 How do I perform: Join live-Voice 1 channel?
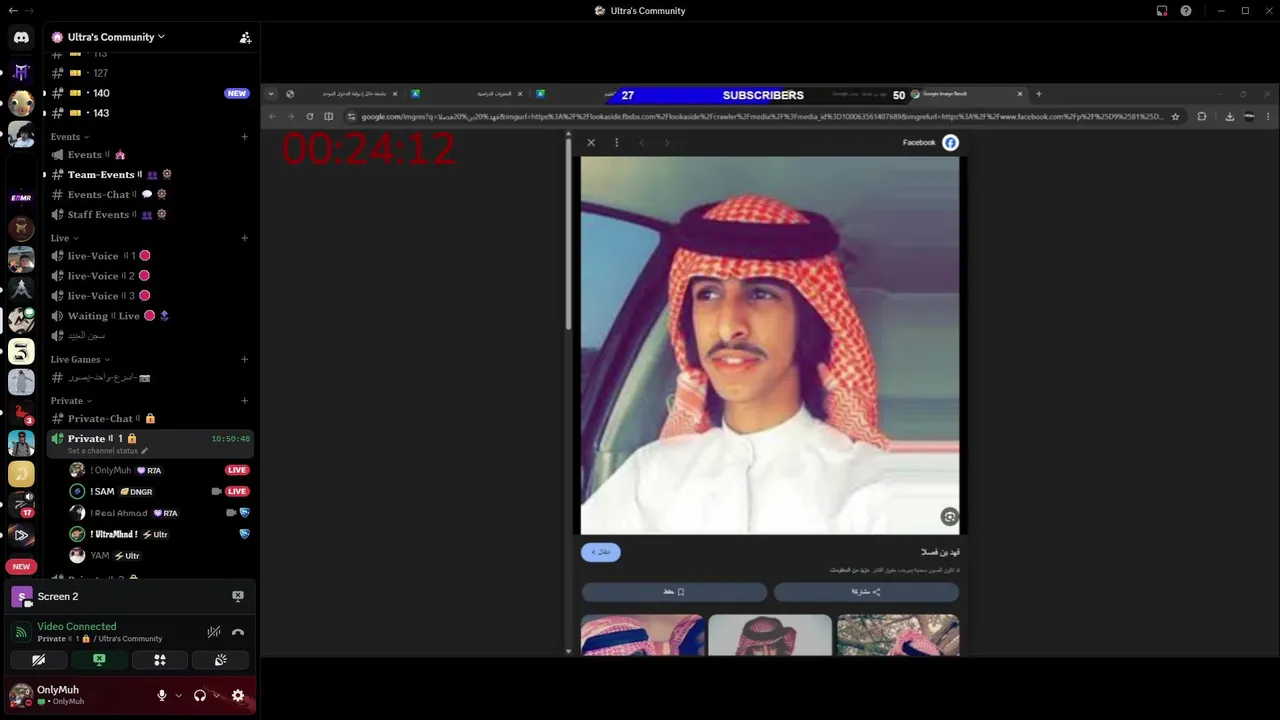149,256
